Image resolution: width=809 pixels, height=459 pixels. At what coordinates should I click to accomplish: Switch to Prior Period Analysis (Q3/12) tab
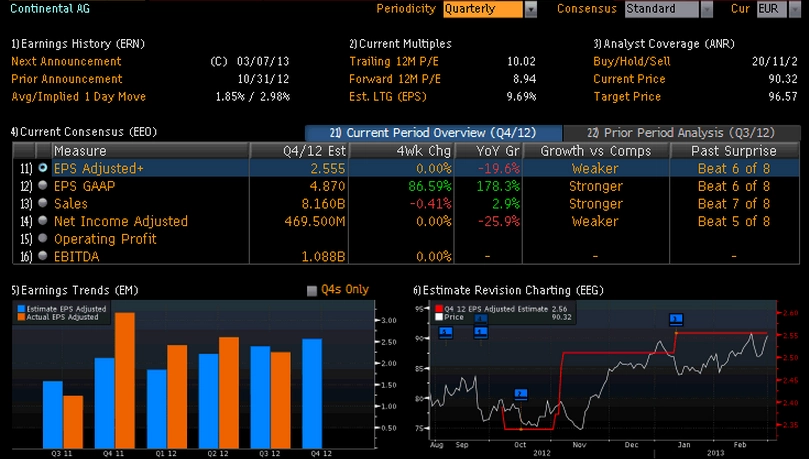681,133
